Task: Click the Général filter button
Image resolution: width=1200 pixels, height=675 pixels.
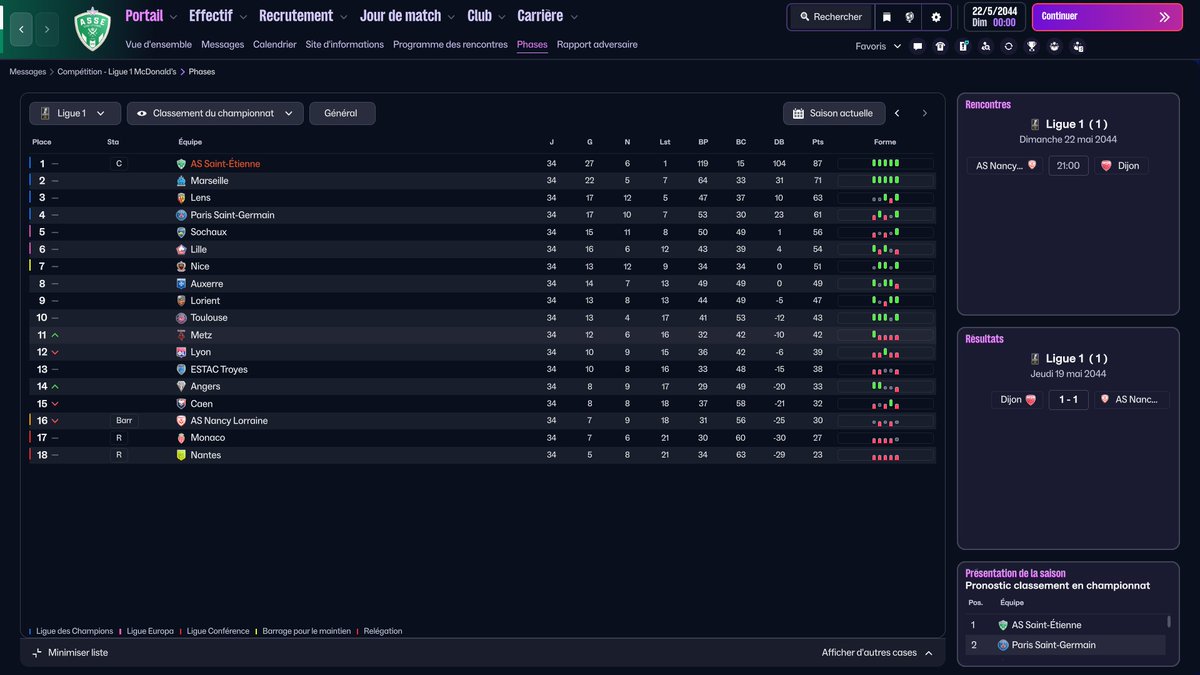Action: tap(342, 114)
